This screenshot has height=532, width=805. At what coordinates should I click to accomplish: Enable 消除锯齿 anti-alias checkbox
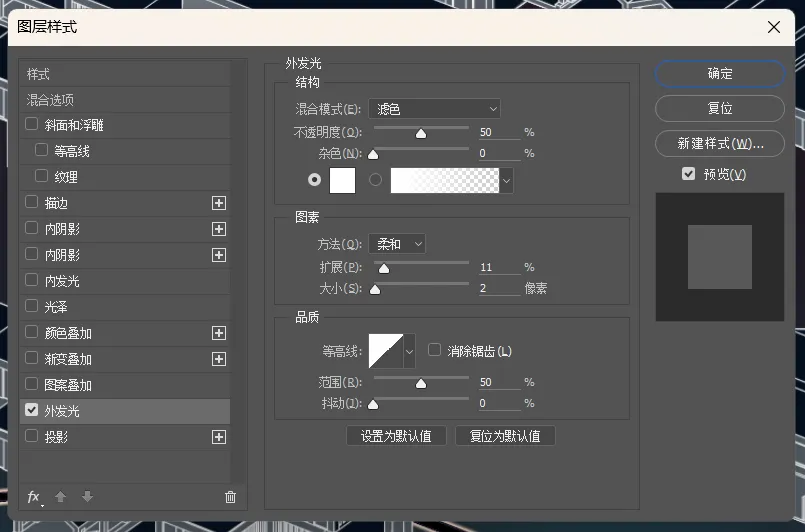click(435, 350)
